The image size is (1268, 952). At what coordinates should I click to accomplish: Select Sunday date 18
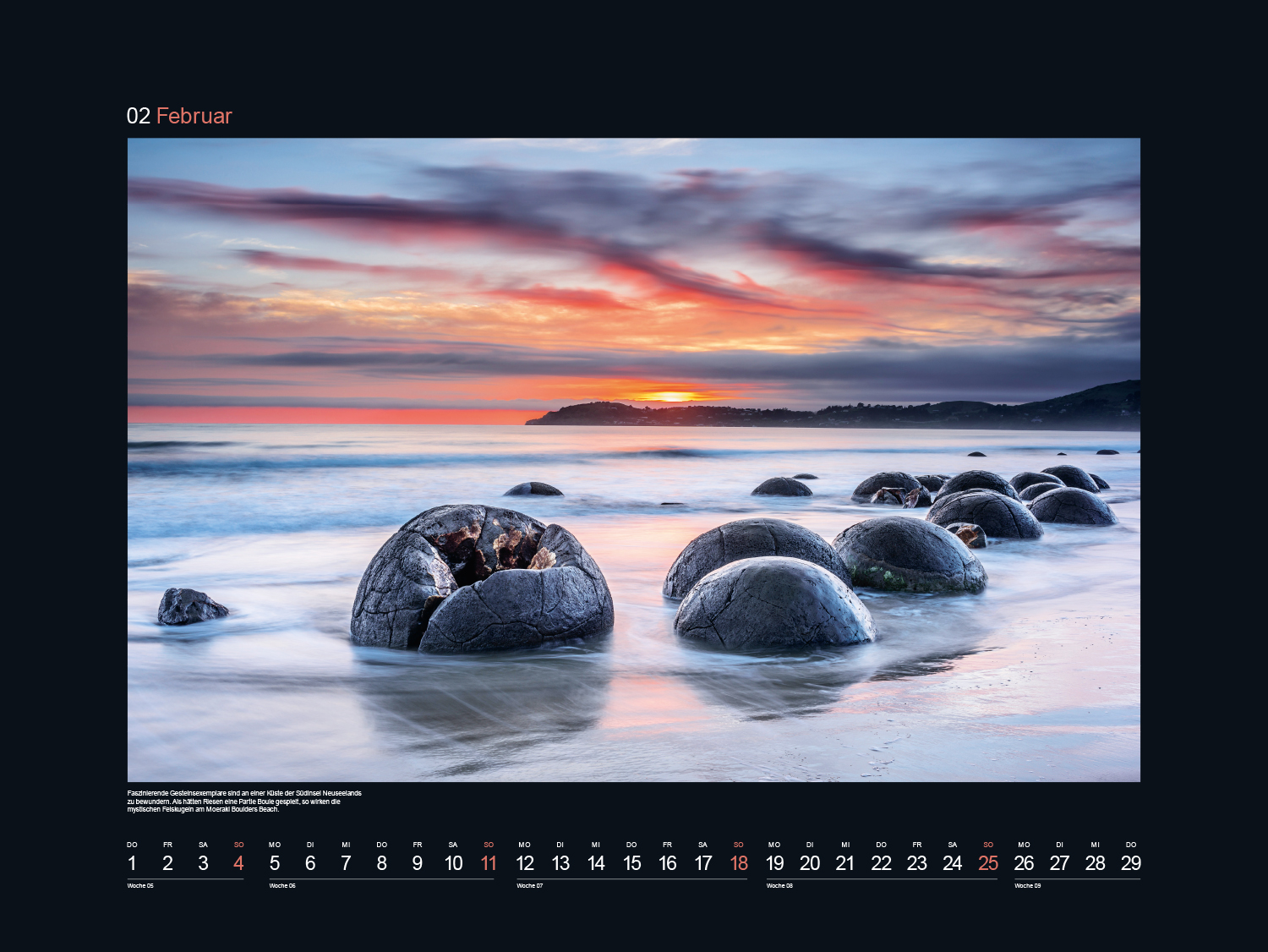click(739, 863)
